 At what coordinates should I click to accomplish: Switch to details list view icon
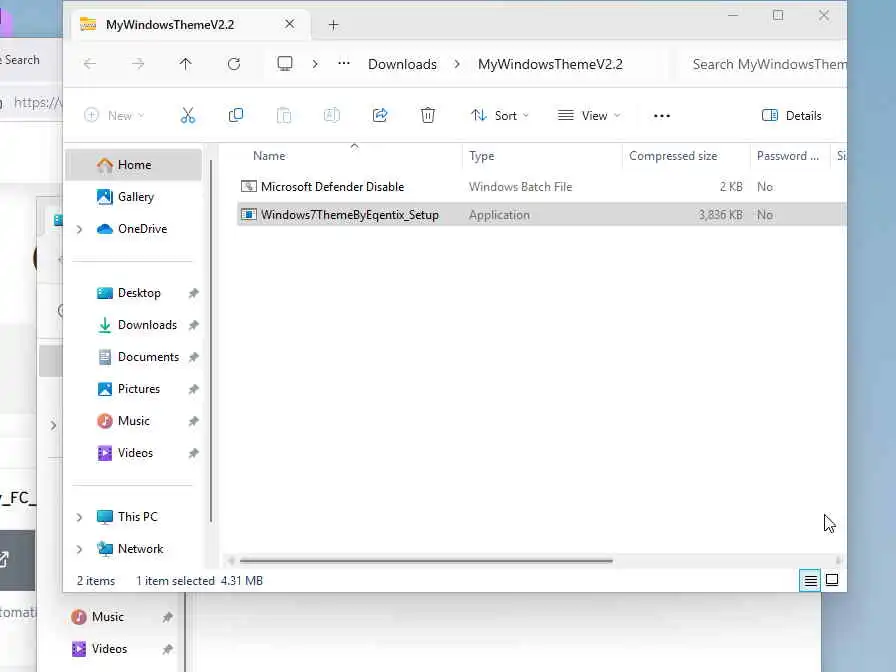coord(810,581)
